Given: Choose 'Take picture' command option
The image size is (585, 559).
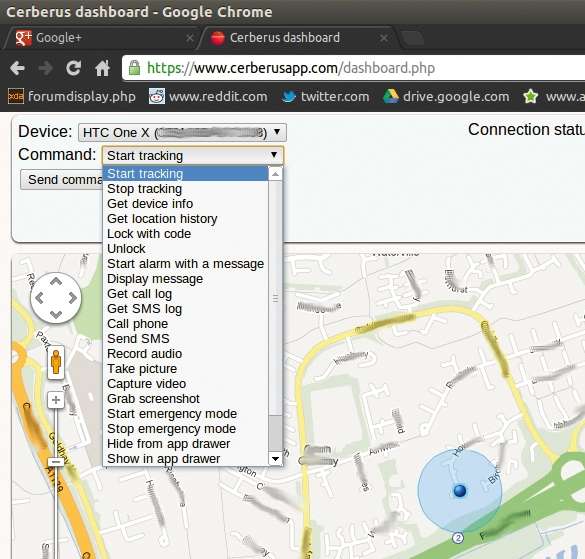Looking at the screenshot, I should [x=142, y=369].
